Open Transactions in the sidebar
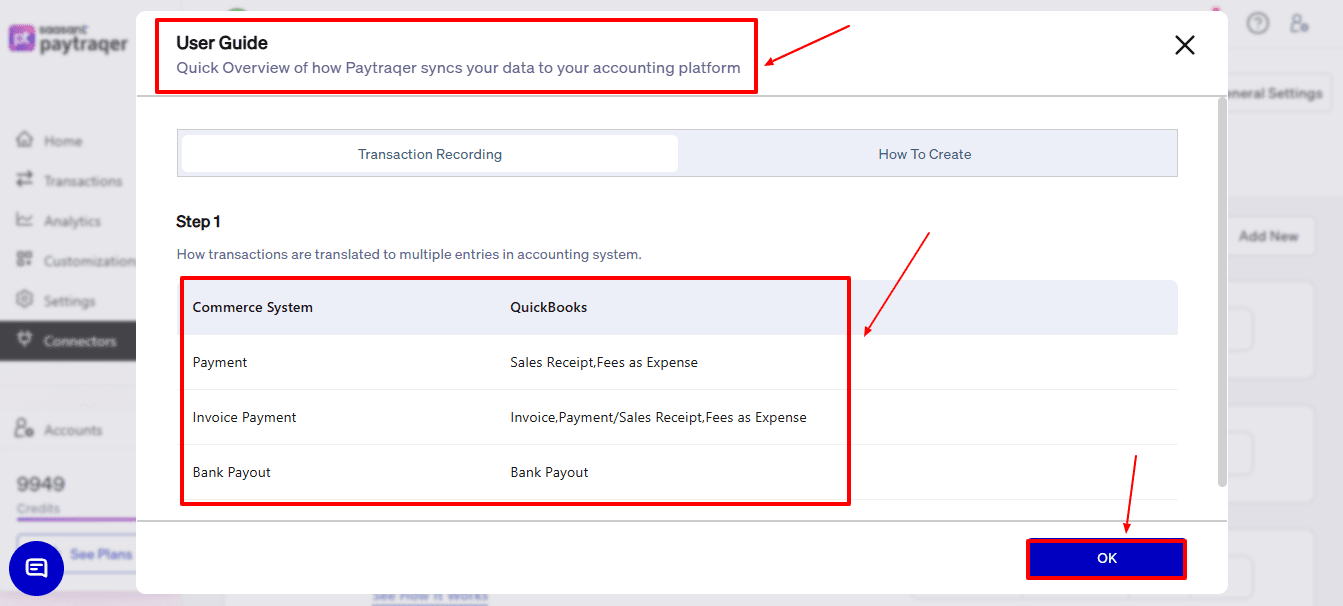Viewport: 1343px width, 606px height. tap(83, 181)
